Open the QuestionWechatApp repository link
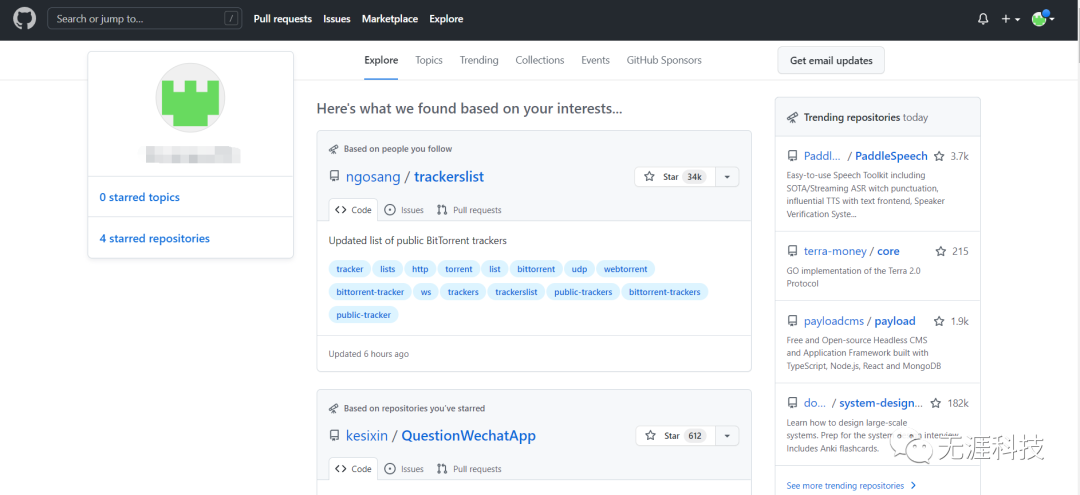 pyautogui.click(x=468, y=436)
